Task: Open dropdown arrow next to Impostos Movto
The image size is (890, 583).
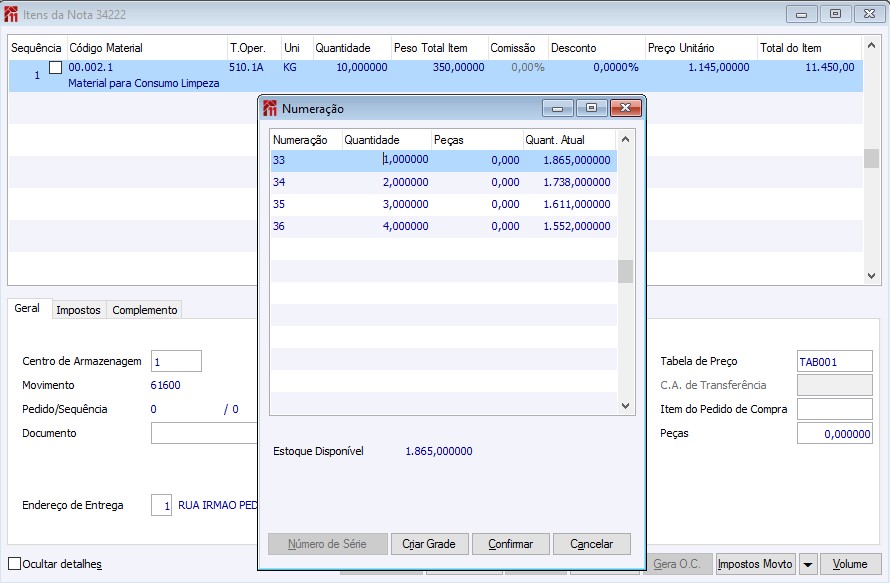Action: click(x=808, y=565)
